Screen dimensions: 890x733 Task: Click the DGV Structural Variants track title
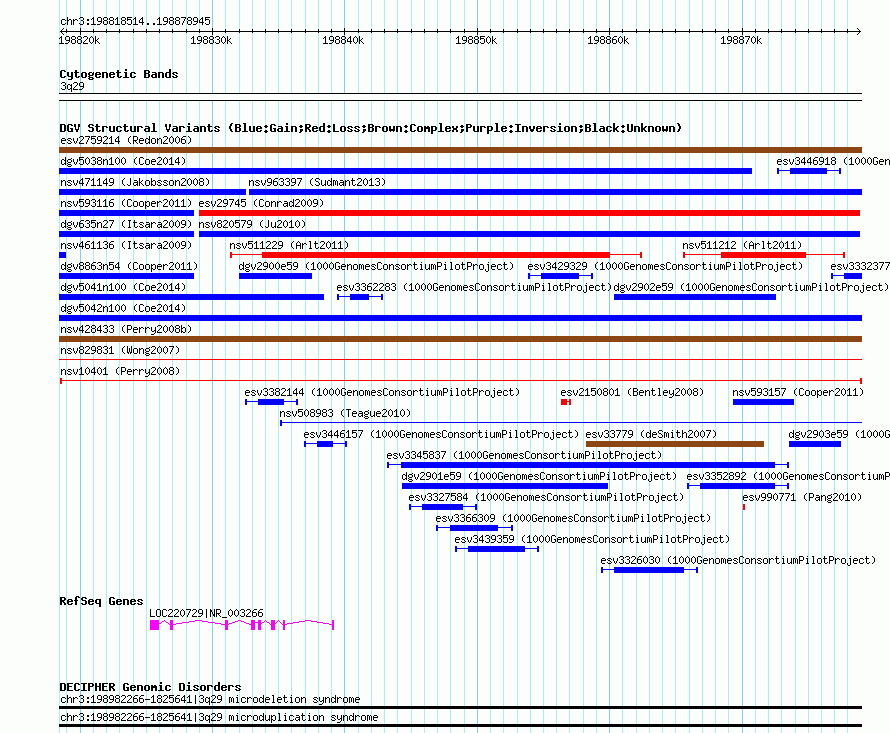(x=371, y=128)
